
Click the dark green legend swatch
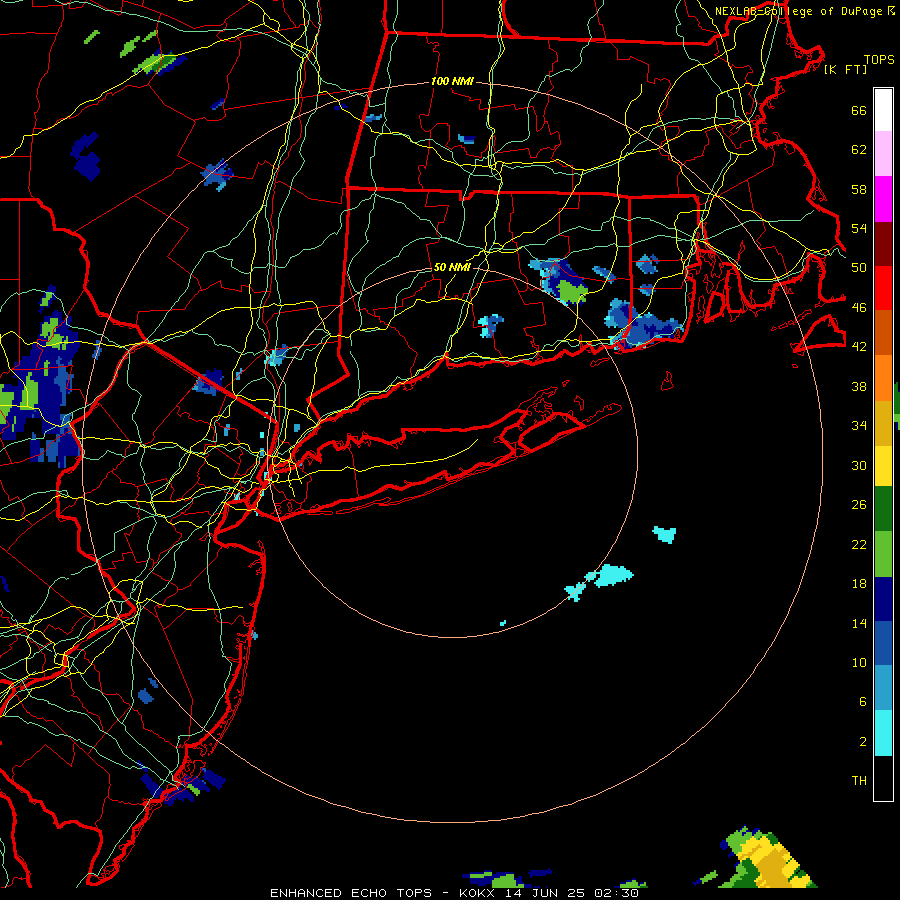pyautogui.click(x=883, y=509)
